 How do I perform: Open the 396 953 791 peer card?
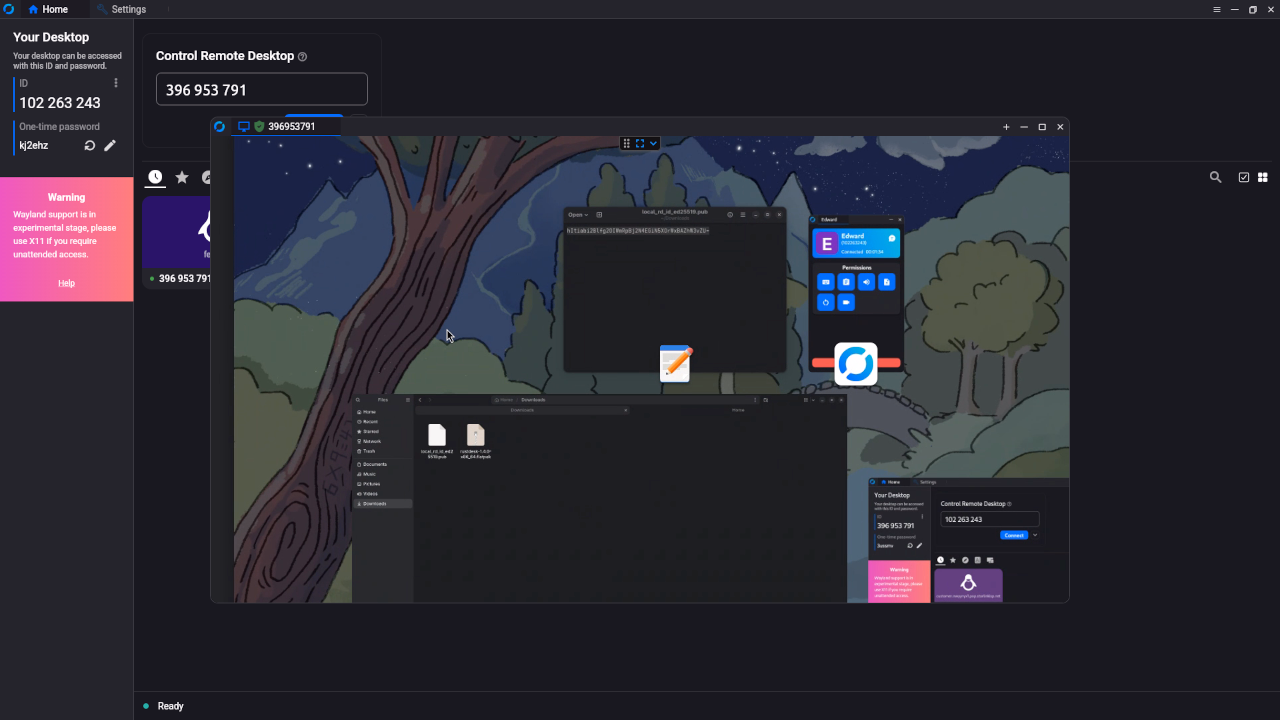tap(178, 242)
